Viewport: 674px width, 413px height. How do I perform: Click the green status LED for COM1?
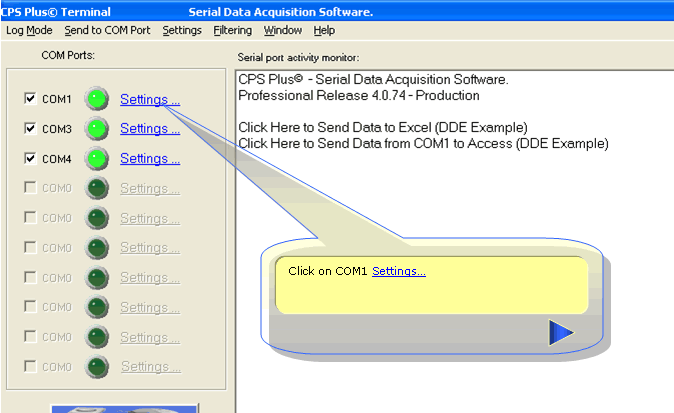click(x=96, y=99)
